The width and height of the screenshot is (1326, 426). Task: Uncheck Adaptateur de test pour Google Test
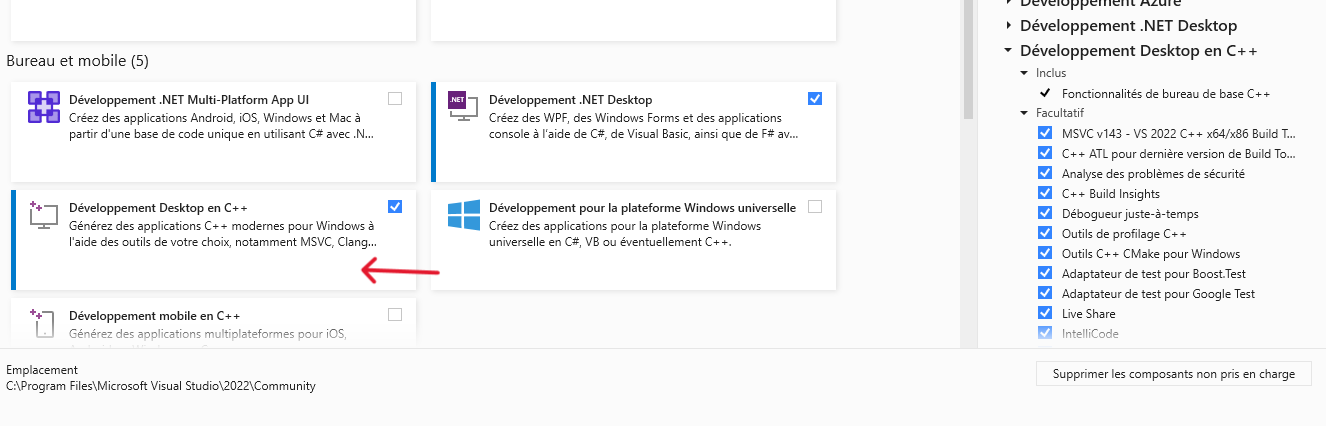click(x=1045, y=293)
